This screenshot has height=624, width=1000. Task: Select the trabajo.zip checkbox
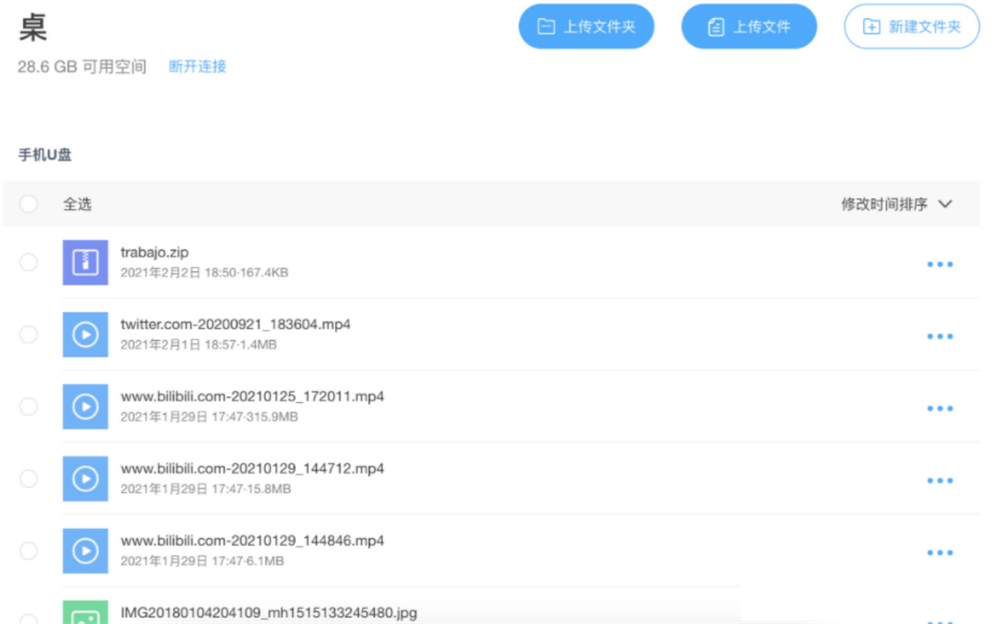click(28, 262)
